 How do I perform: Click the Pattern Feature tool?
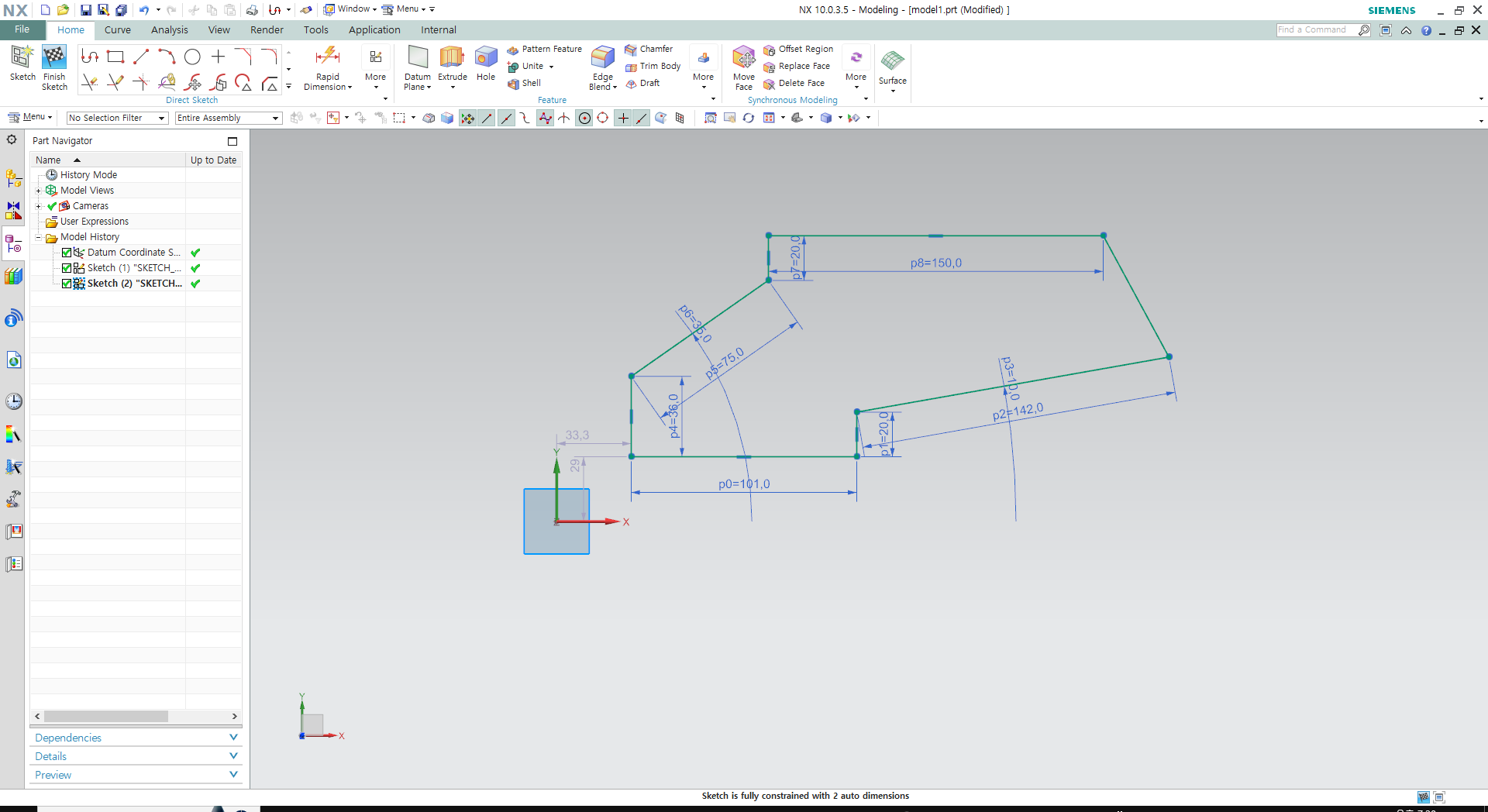pyautogui.click(x=544, y=49)
